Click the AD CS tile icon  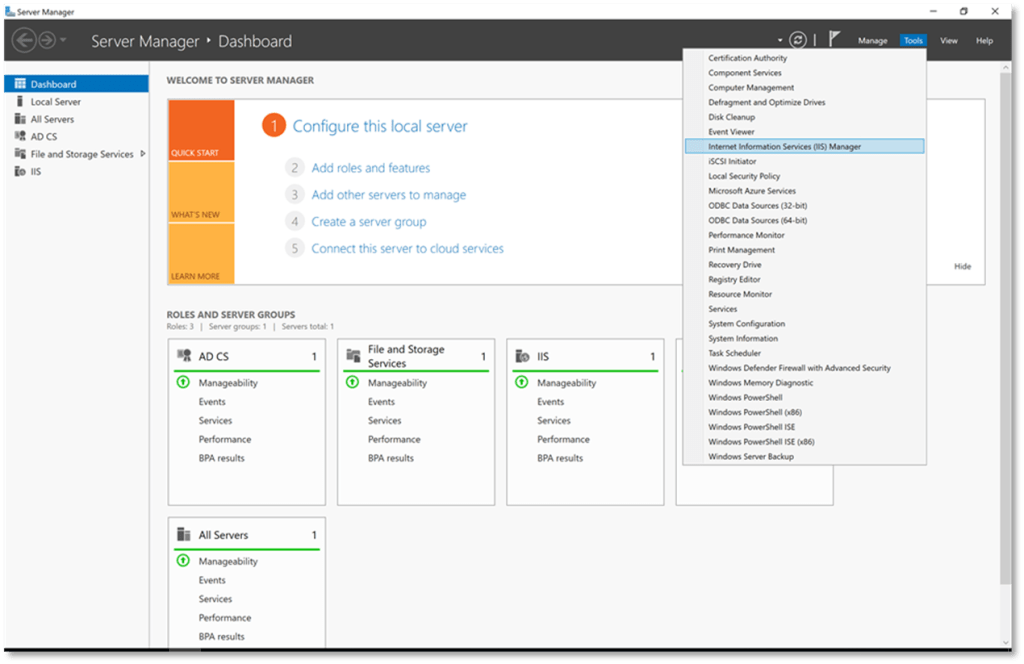(x=183, y=356)
